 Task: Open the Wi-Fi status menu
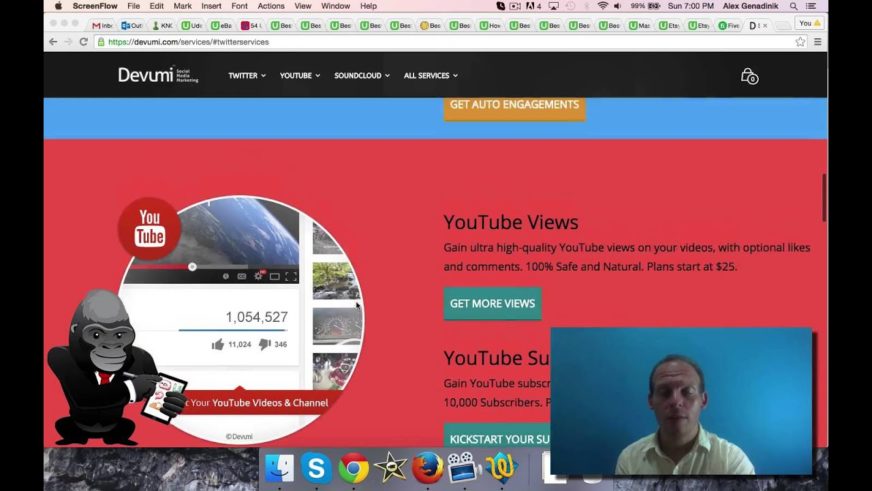602,6
